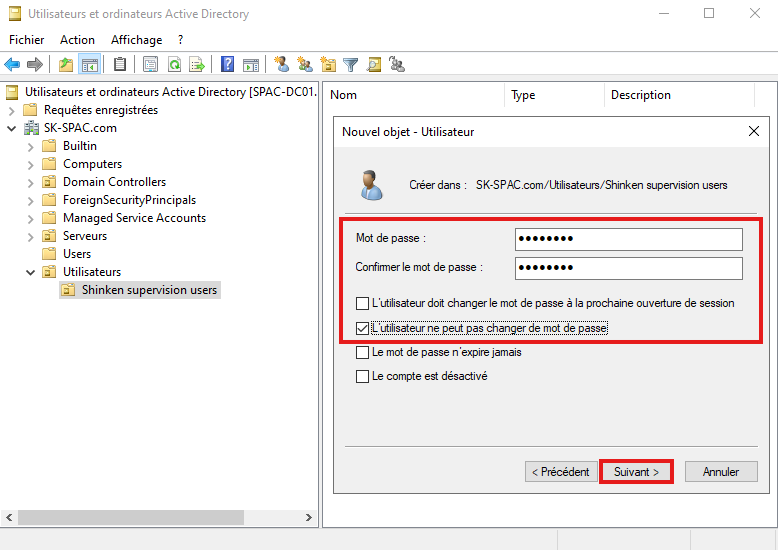Open the Affichage menu
The image size is (778, 550).
pos(136,40)
